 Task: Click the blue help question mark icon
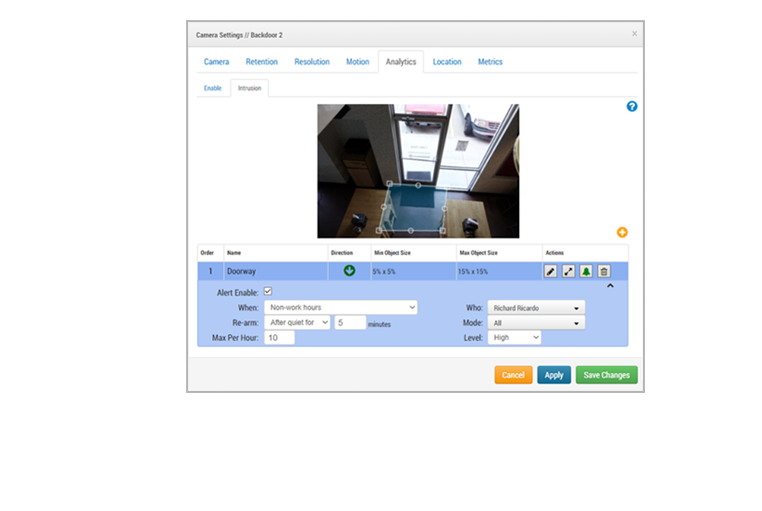pyautogui.click(x=632, y=106)
